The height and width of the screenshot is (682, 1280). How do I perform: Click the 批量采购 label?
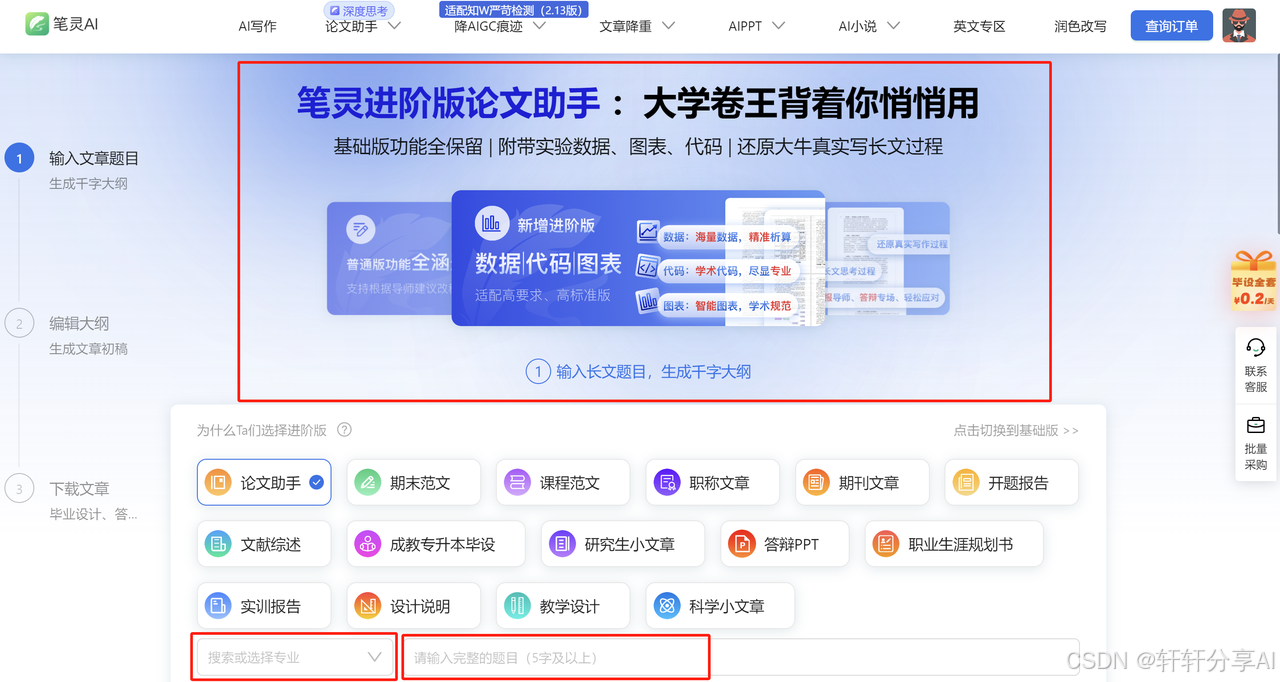point(1256,457)
